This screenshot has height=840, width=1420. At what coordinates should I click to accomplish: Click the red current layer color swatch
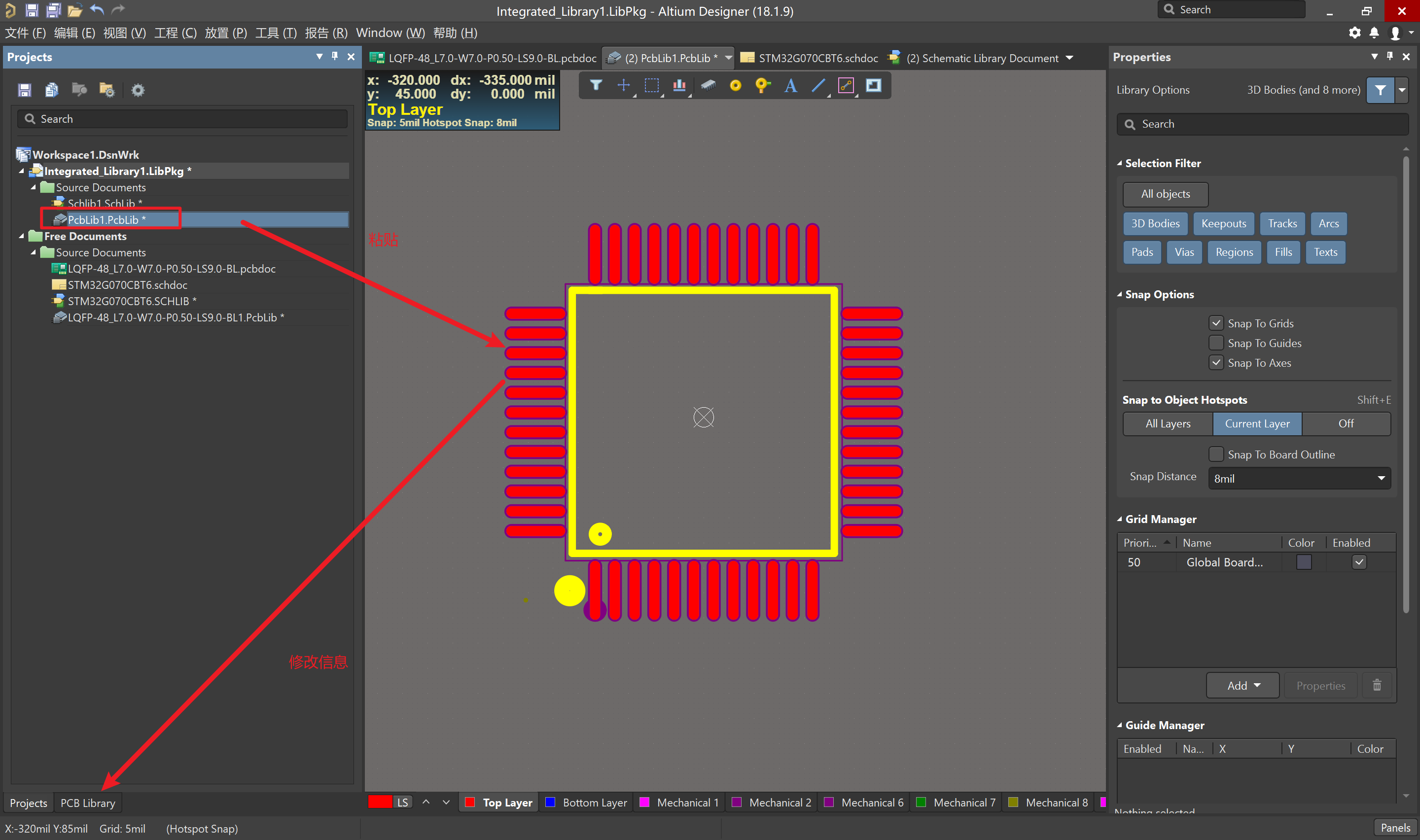[380, 802]
